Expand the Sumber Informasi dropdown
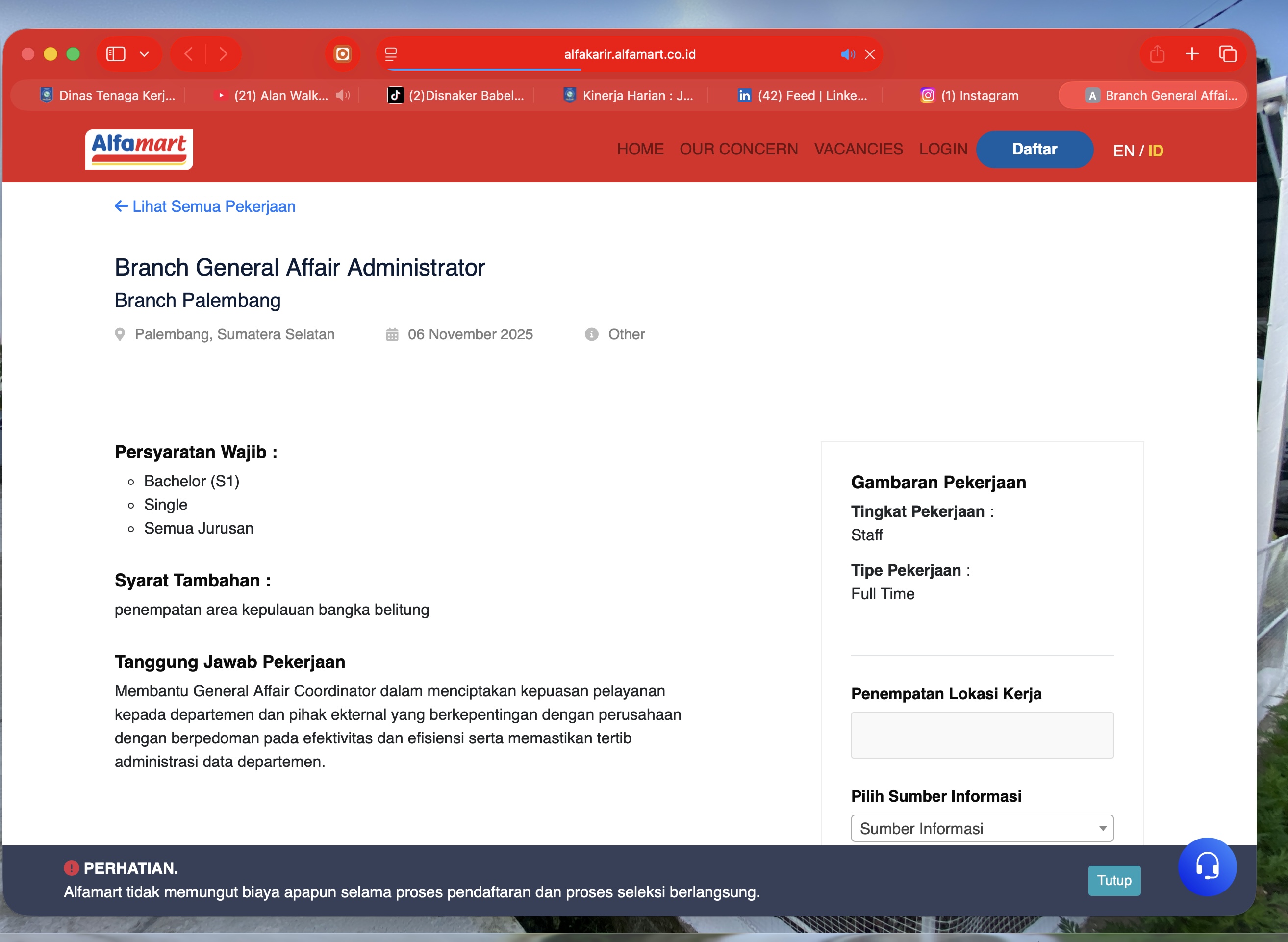1288x942 pixels. tap(981, 828)
